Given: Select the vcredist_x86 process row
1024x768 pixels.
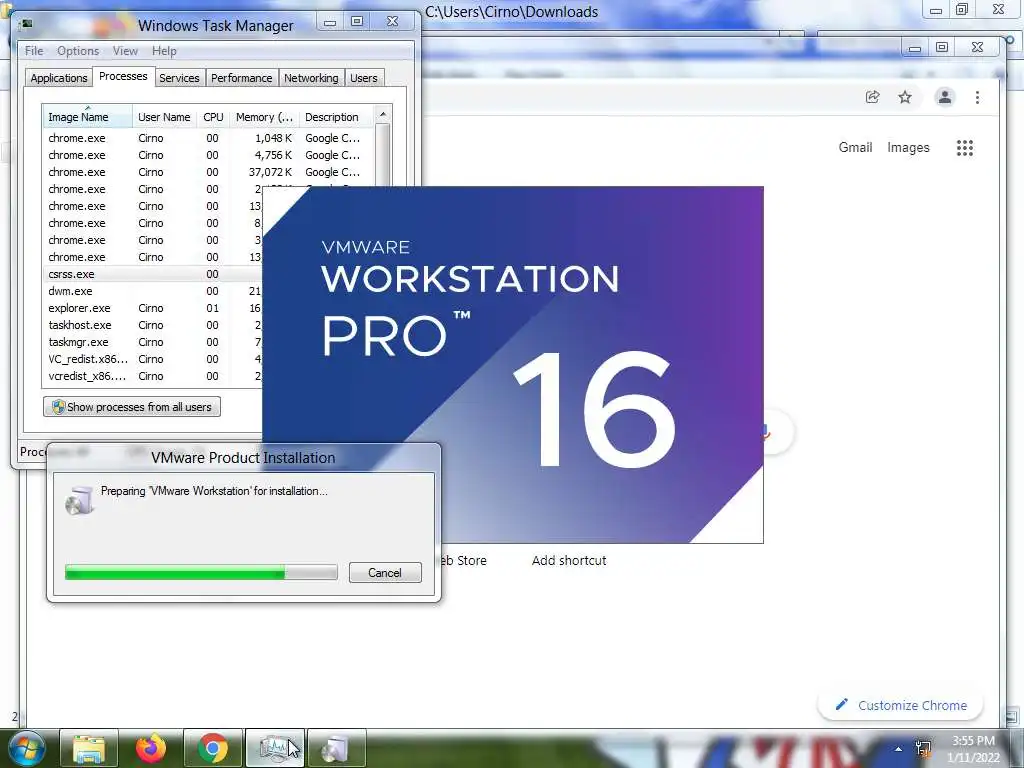Looking at the screenshot, I should [x=152, y=376].
